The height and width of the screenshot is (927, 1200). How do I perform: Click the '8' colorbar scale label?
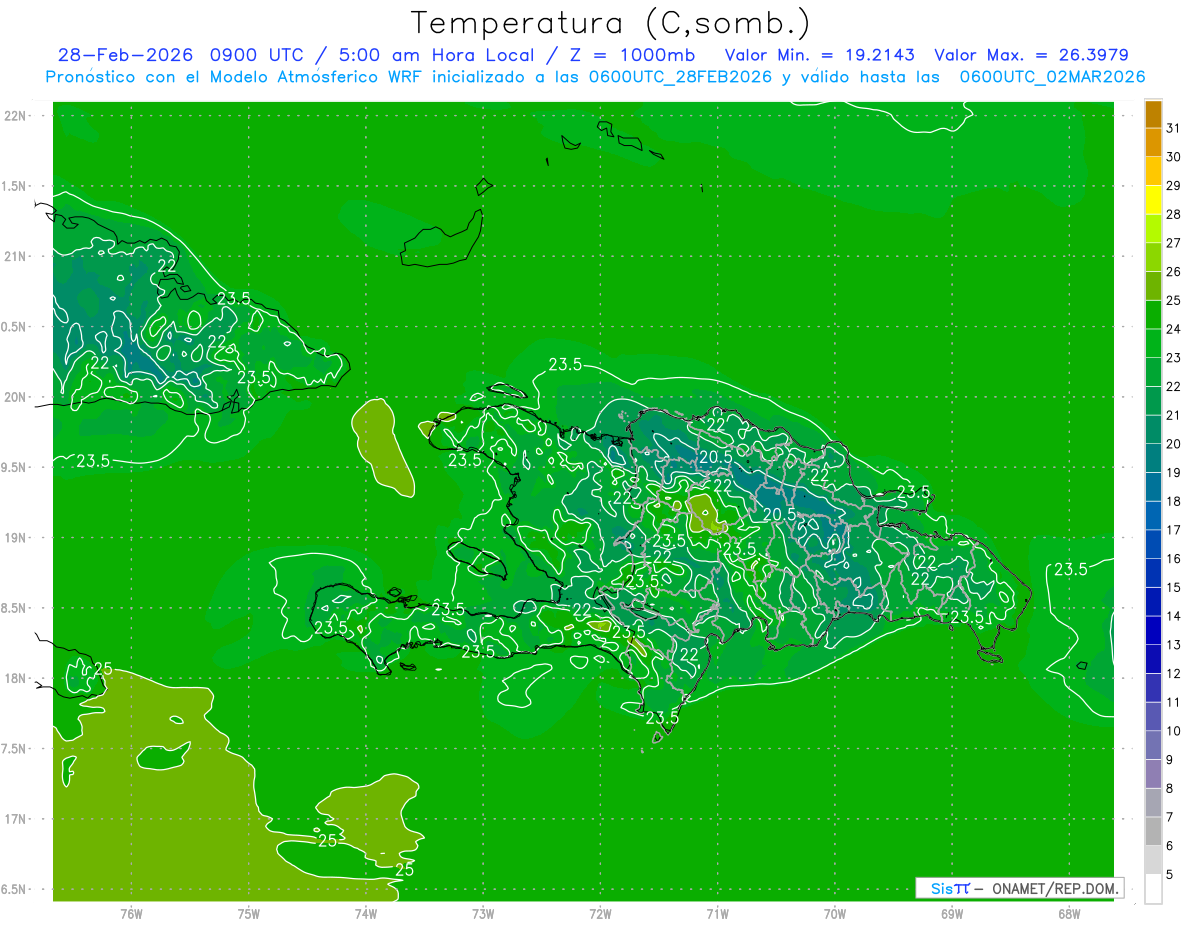tap(1170, 788)
